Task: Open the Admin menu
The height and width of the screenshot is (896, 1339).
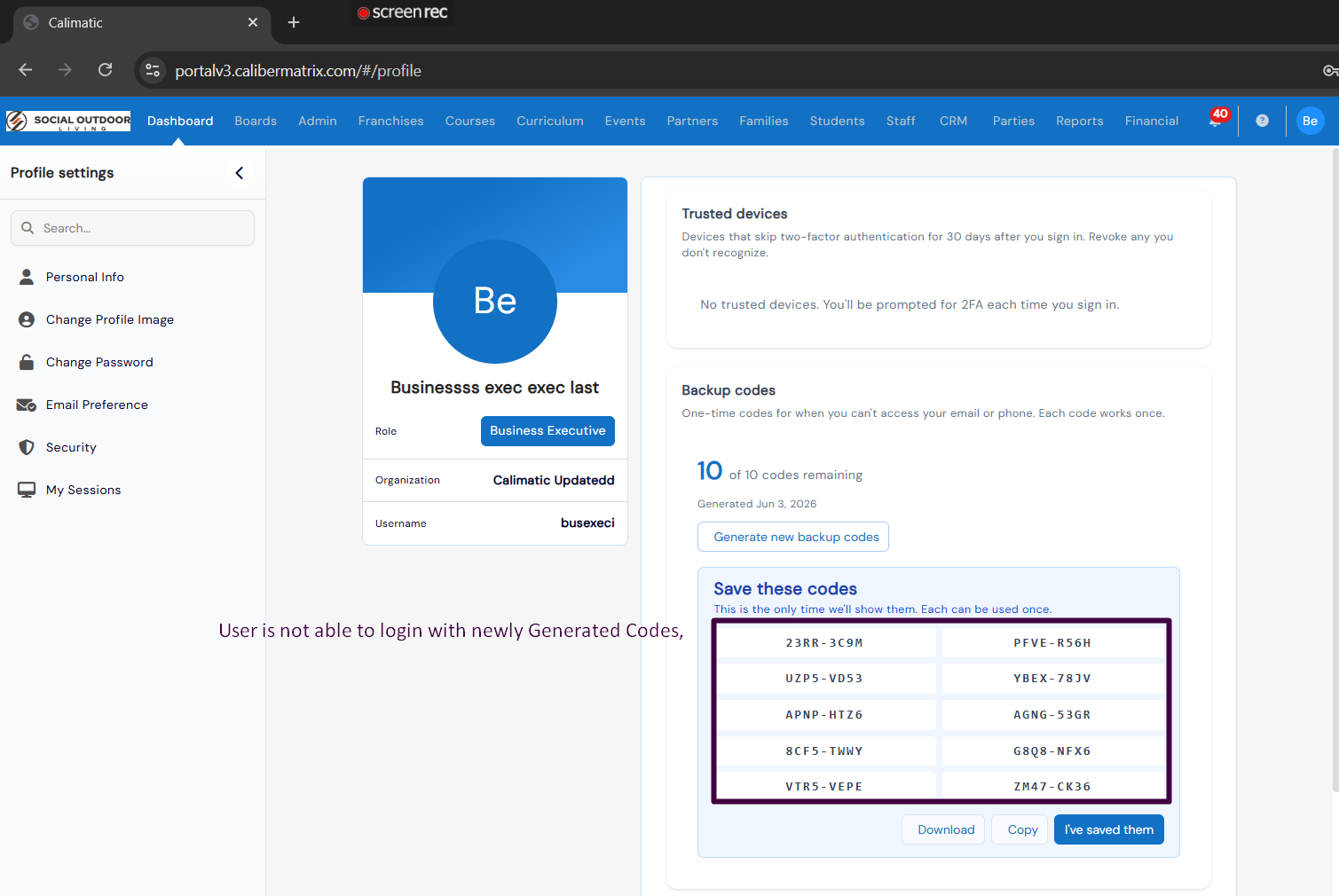Action: 318,121
